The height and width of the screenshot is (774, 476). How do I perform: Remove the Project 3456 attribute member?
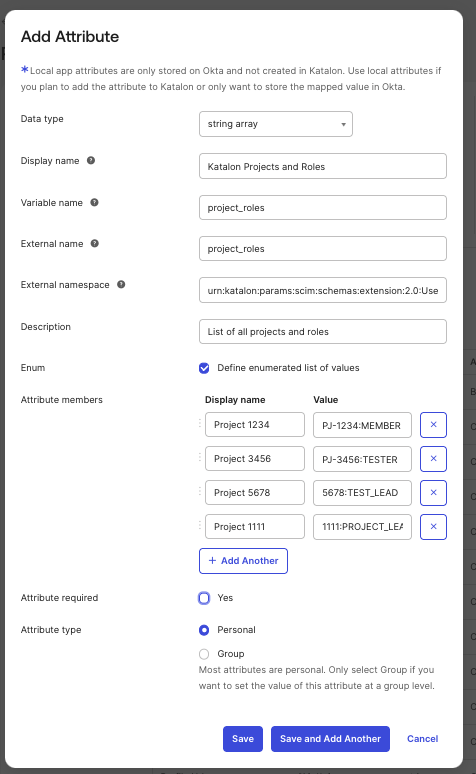[x=434, y=459]
